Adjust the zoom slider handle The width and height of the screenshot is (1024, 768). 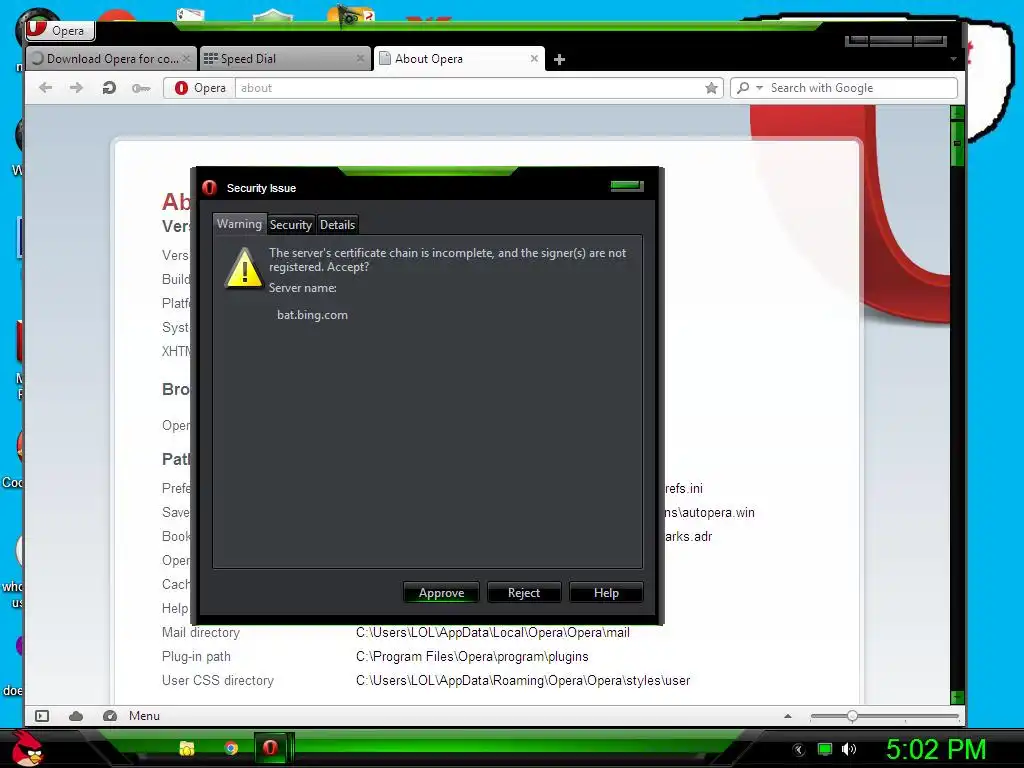click(x=852, y=716)
